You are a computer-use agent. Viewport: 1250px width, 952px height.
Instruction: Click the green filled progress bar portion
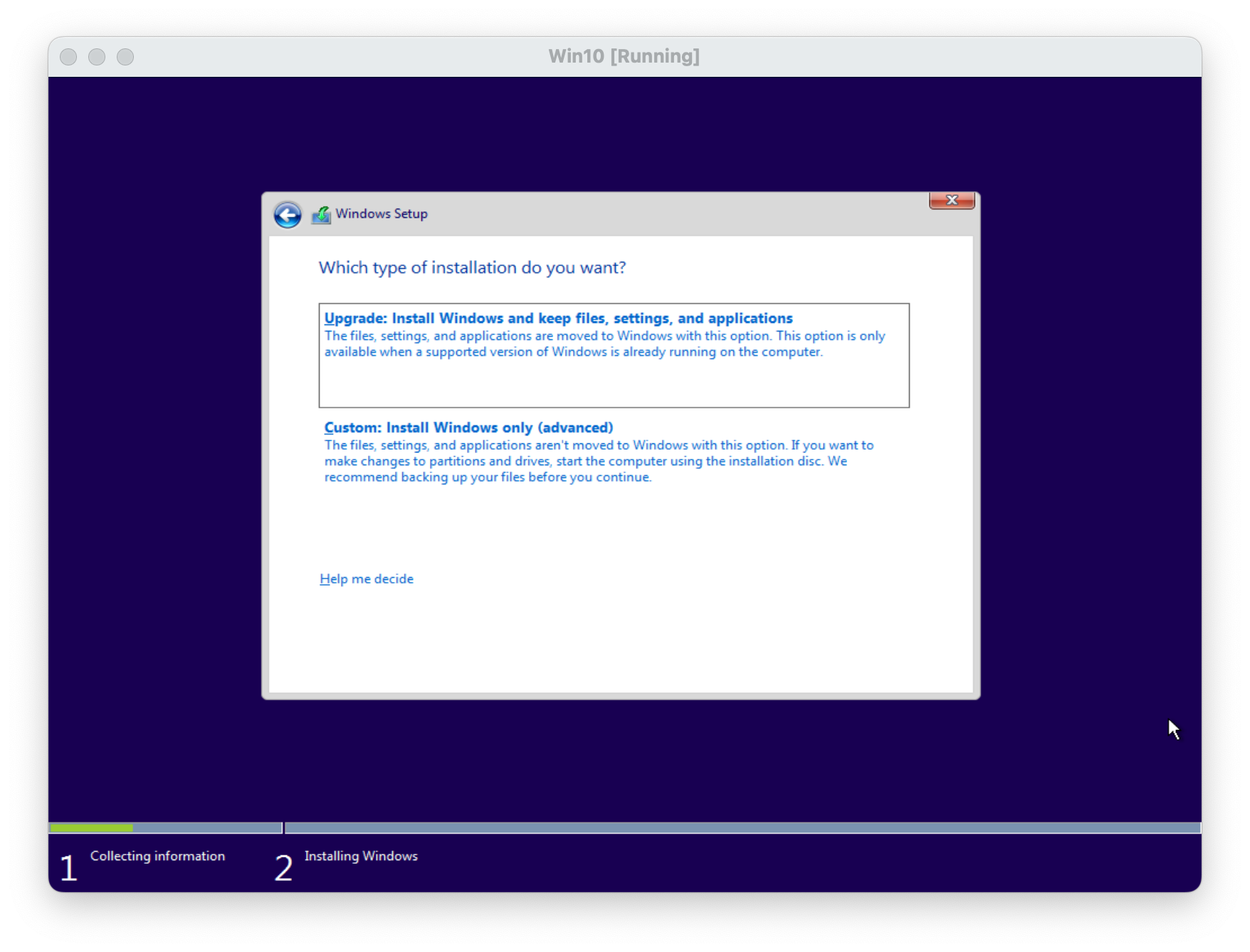tap(91, 828)
